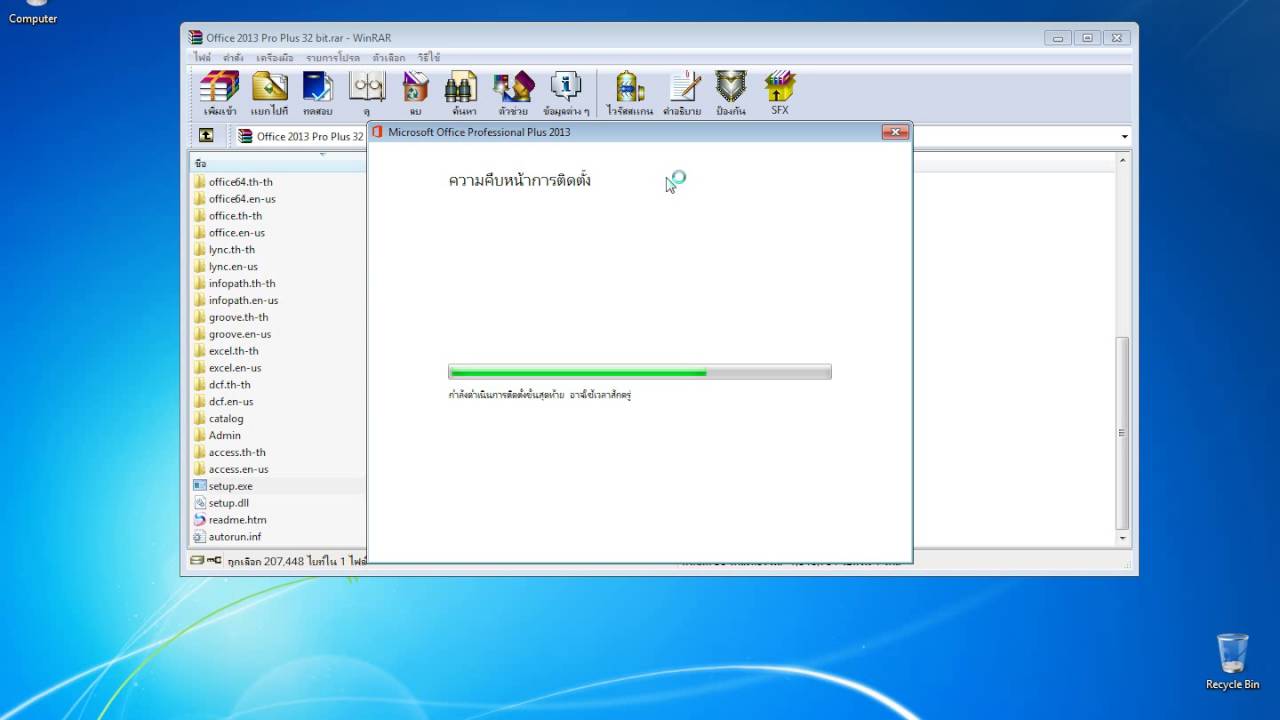Viewport: 1280px width, 720px height.
Task: Click the WinRAR file list scroll-down arrow
Action: tap(1123, 538)
